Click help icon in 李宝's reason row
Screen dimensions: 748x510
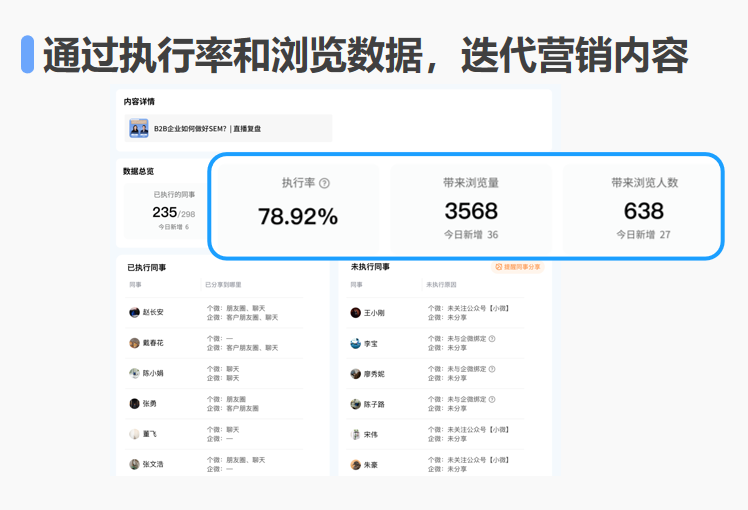[492, 339]
